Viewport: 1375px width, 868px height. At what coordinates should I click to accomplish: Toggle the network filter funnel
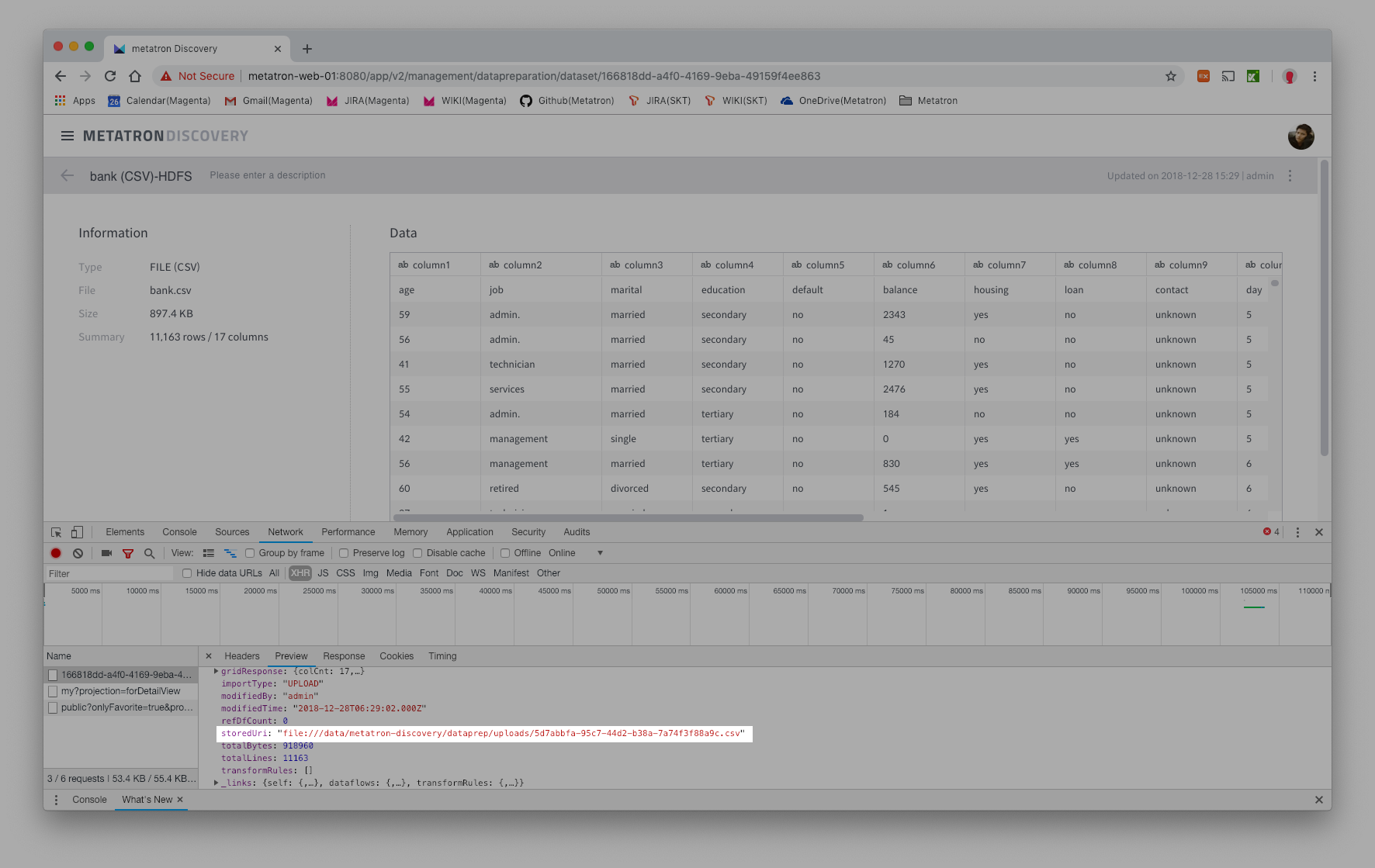point(128,553)
